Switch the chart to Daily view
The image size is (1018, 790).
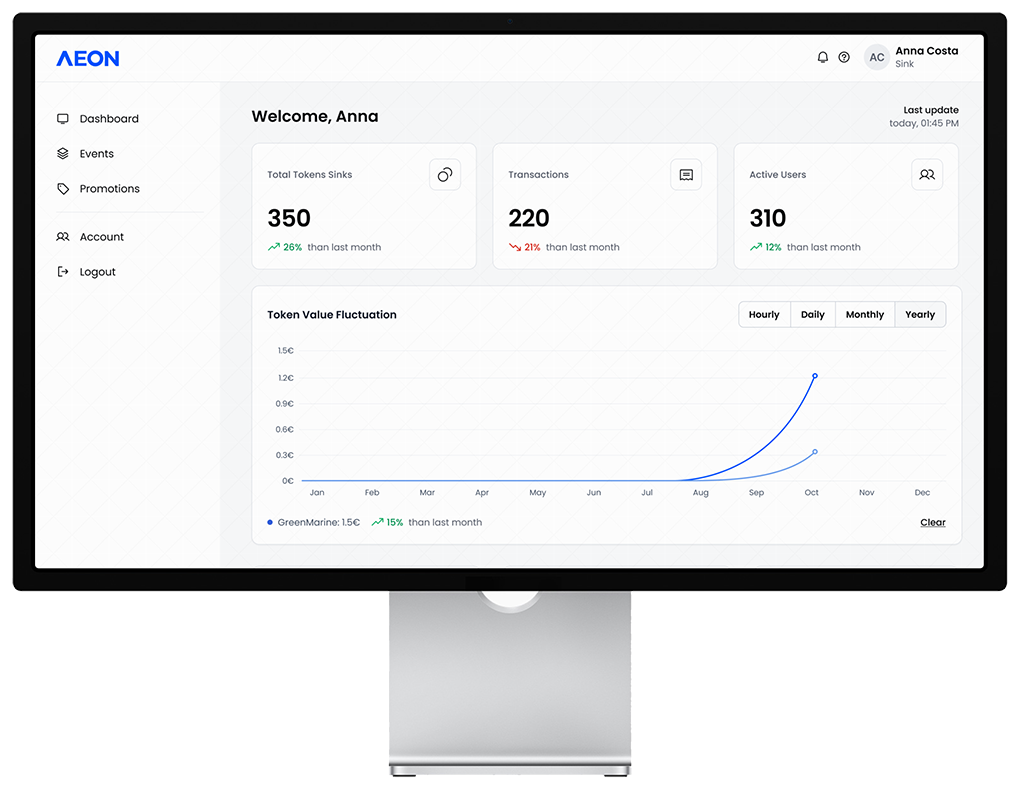tap(812, 314)
